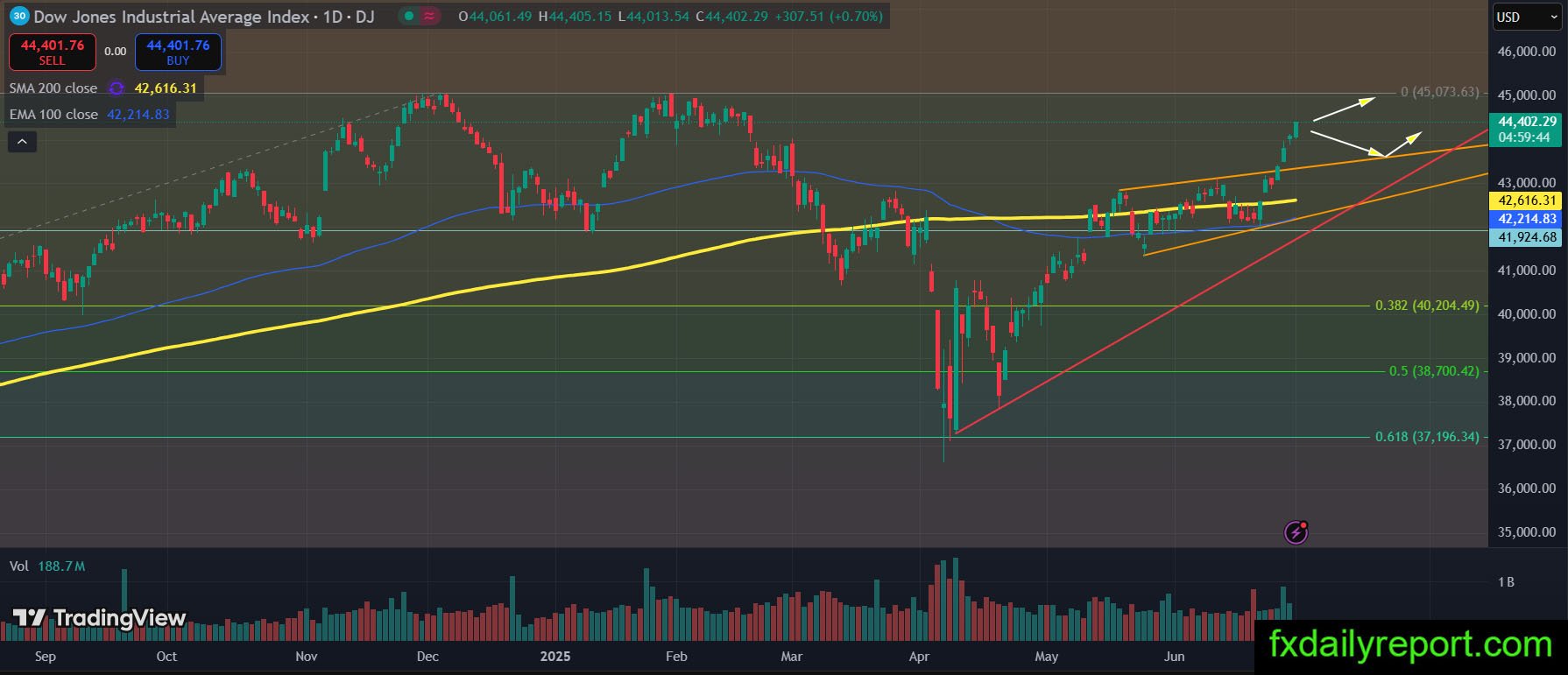
Task: Click the low value L44,013.54
Action: coord(653,16)
